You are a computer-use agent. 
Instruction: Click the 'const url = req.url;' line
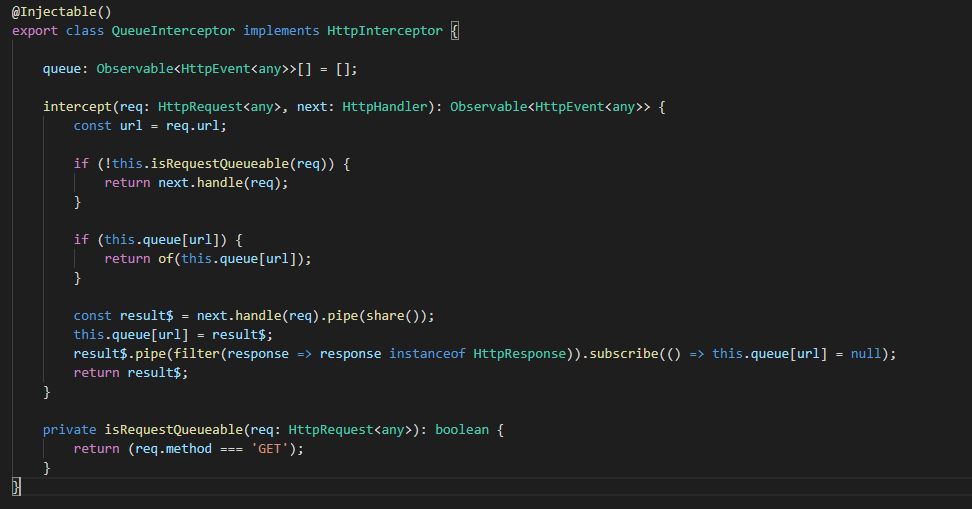click(x=150, y=126)
